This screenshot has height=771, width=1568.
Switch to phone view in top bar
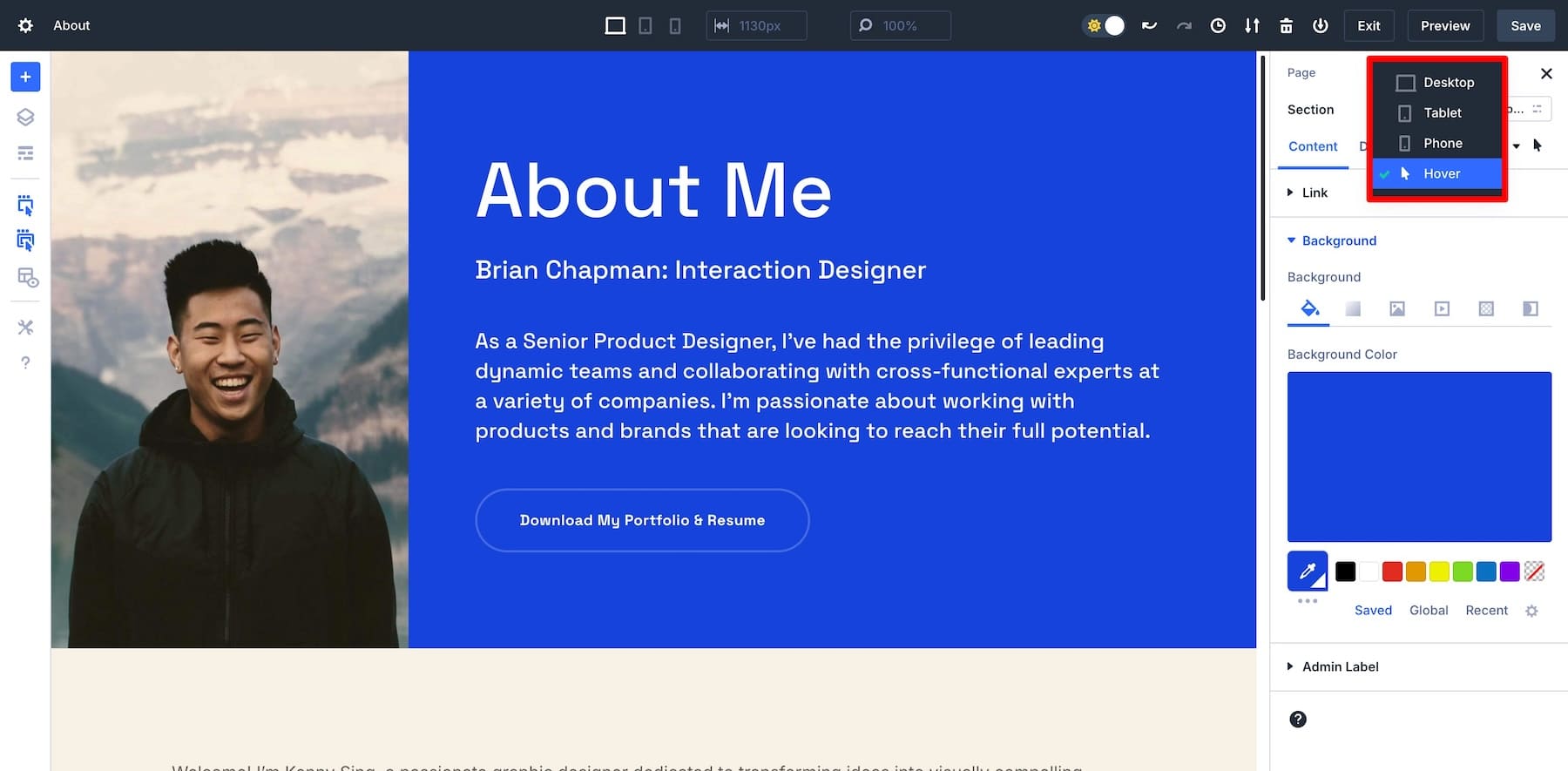pyautogui.click(x=675, y=26)
